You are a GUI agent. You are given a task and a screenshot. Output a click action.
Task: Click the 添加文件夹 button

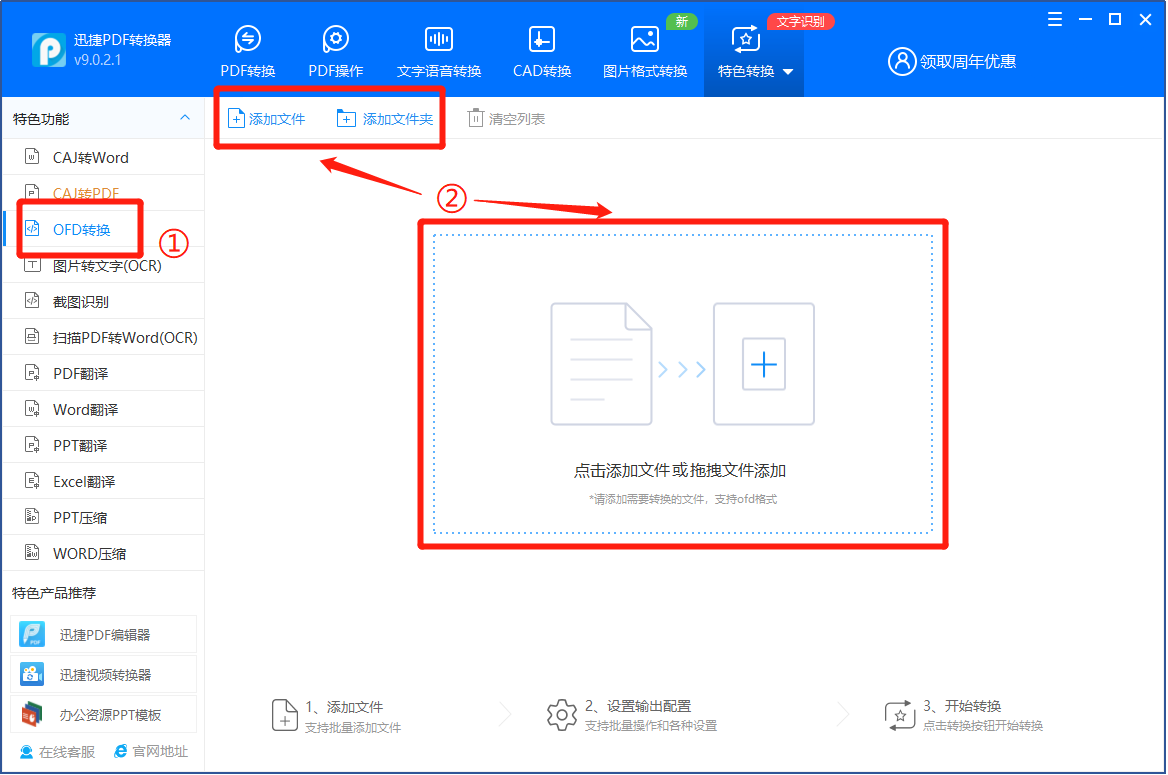(385, 118)
